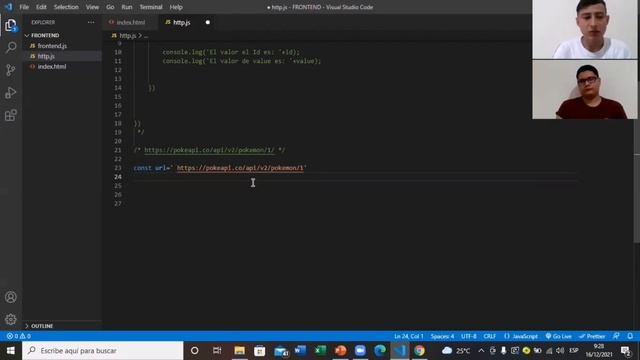Image resolution: width=640 pixels, height=360 pixels.
Task: Open the Search view in activity bar
Action: coord(11,47)
